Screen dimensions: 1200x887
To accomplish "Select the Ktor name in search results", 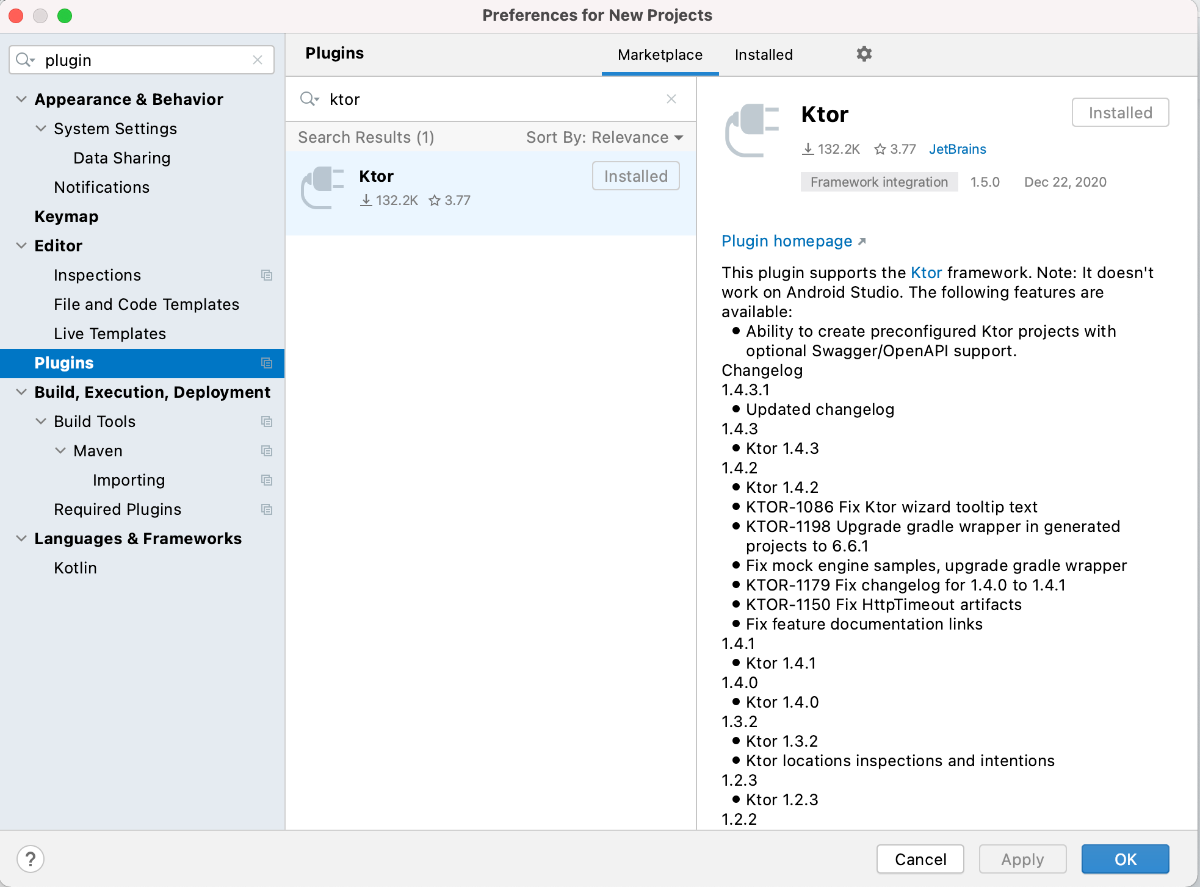I will tap(376, 176).
